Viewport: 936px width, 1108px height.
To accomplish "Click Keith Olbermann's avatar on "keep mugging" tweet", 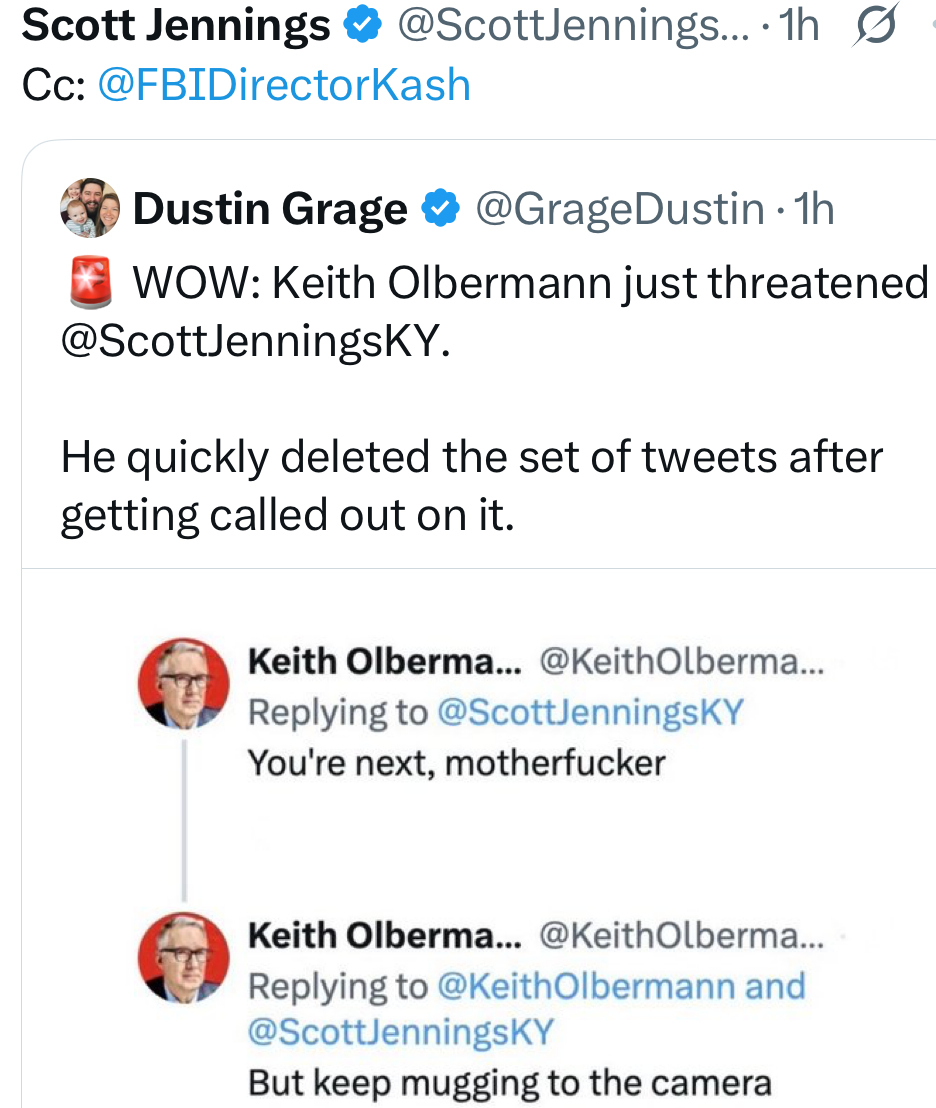I will point(183,959).
